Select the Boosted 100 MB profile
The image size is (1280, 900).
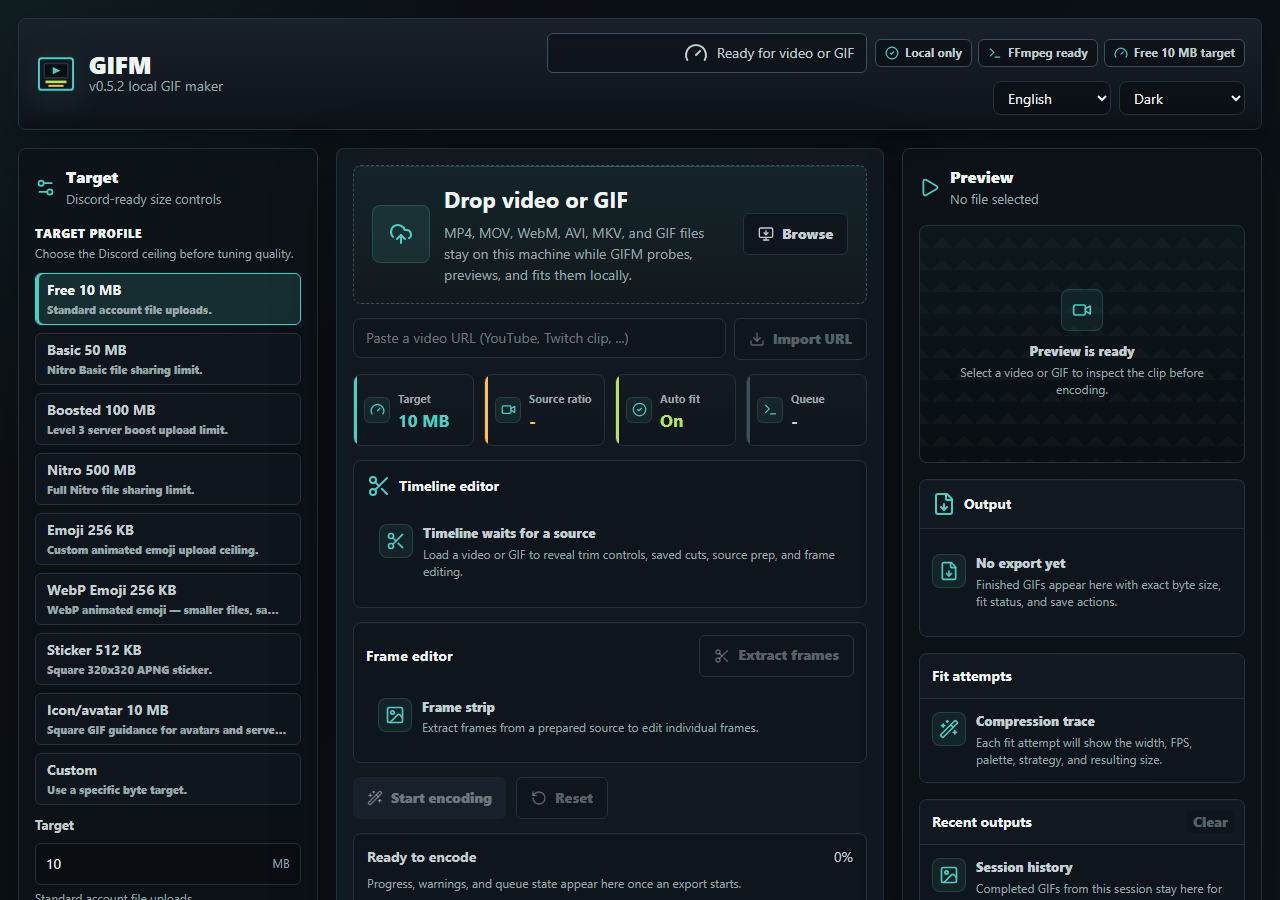point(168,419)
